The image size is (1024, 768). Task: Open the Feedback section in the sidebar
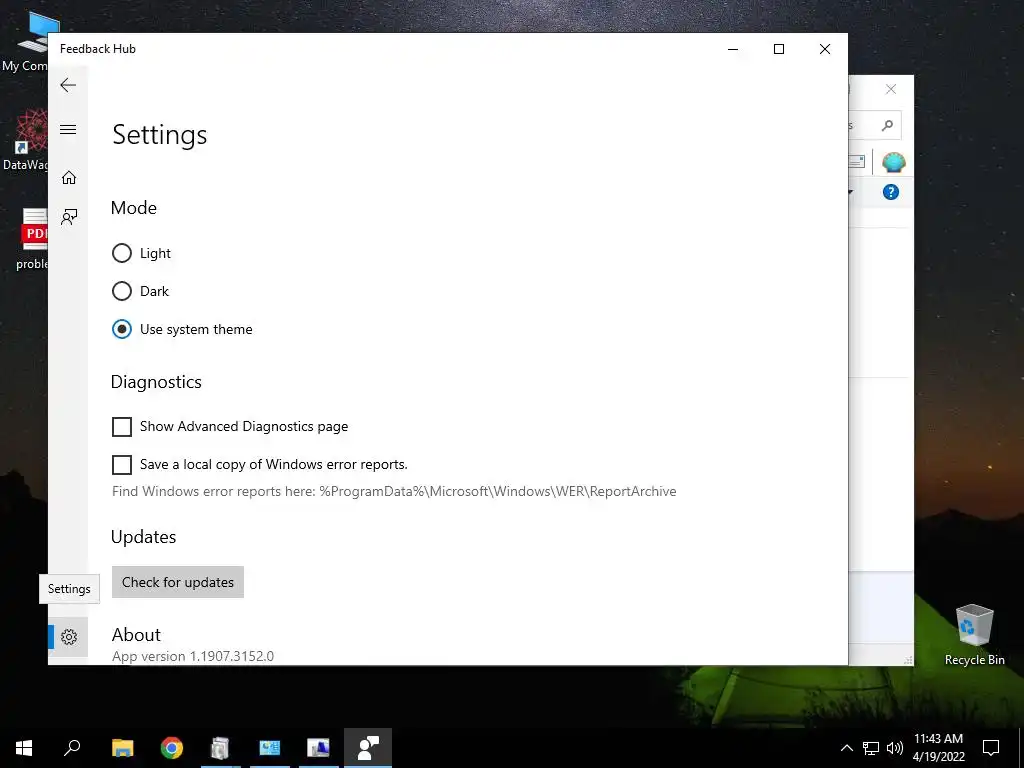coord(69,217)
